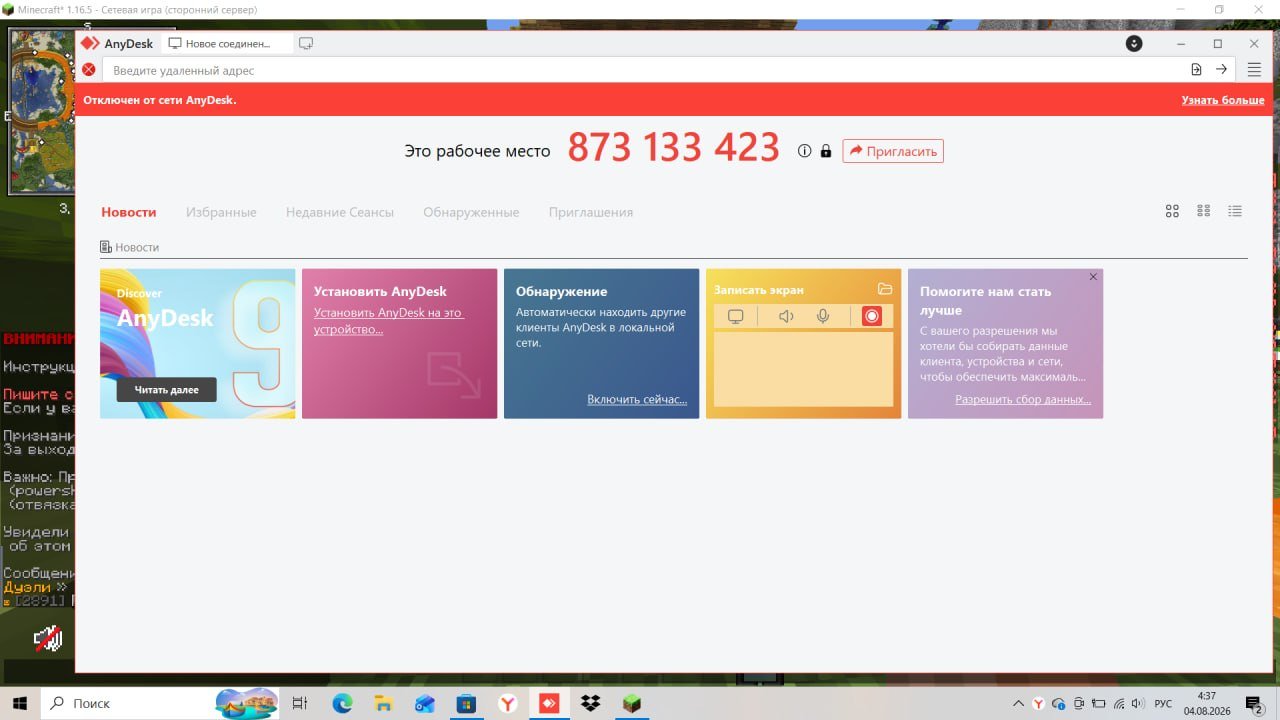The image size is (1280, 720).
Task: Open the AnyDesk hamburger menu
Action: coord(1254,70)
